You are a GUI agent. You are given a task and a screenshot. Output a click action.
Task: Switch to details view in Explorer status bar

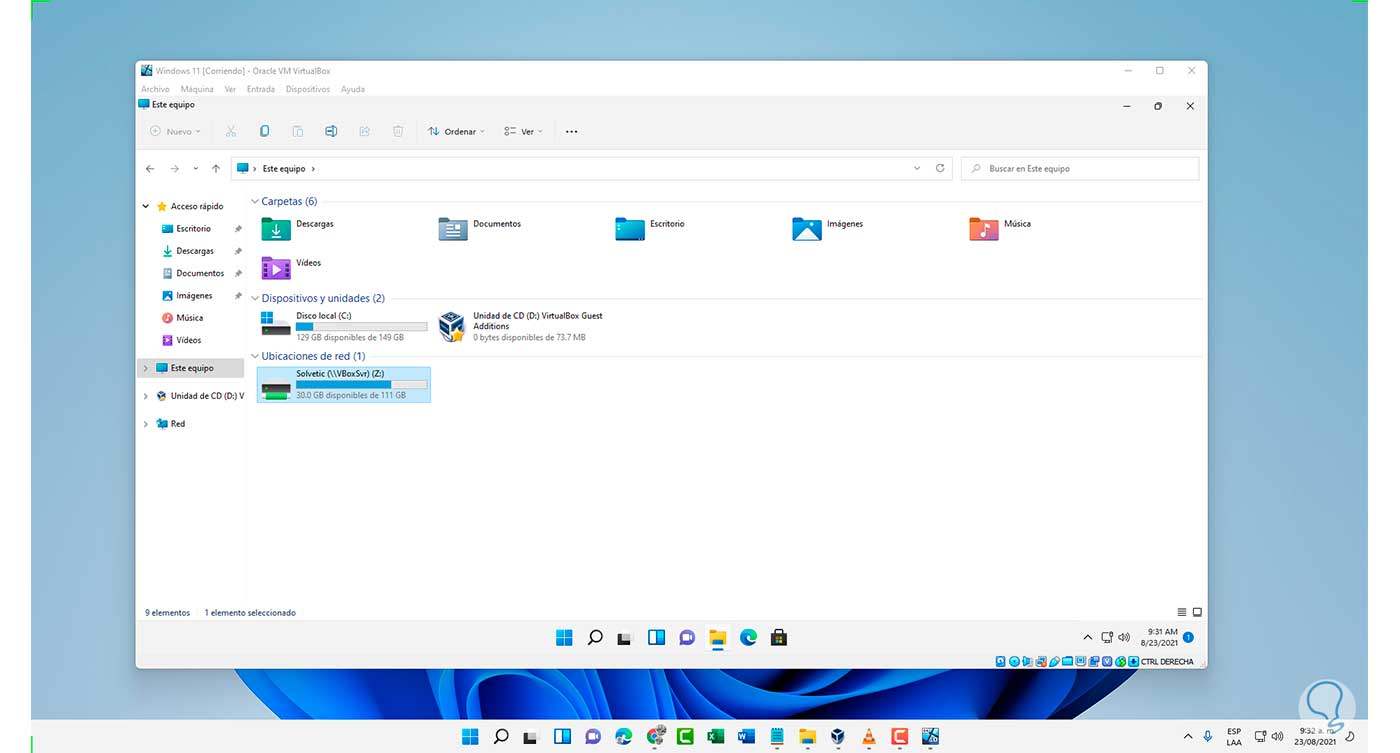coord(1182,612)
